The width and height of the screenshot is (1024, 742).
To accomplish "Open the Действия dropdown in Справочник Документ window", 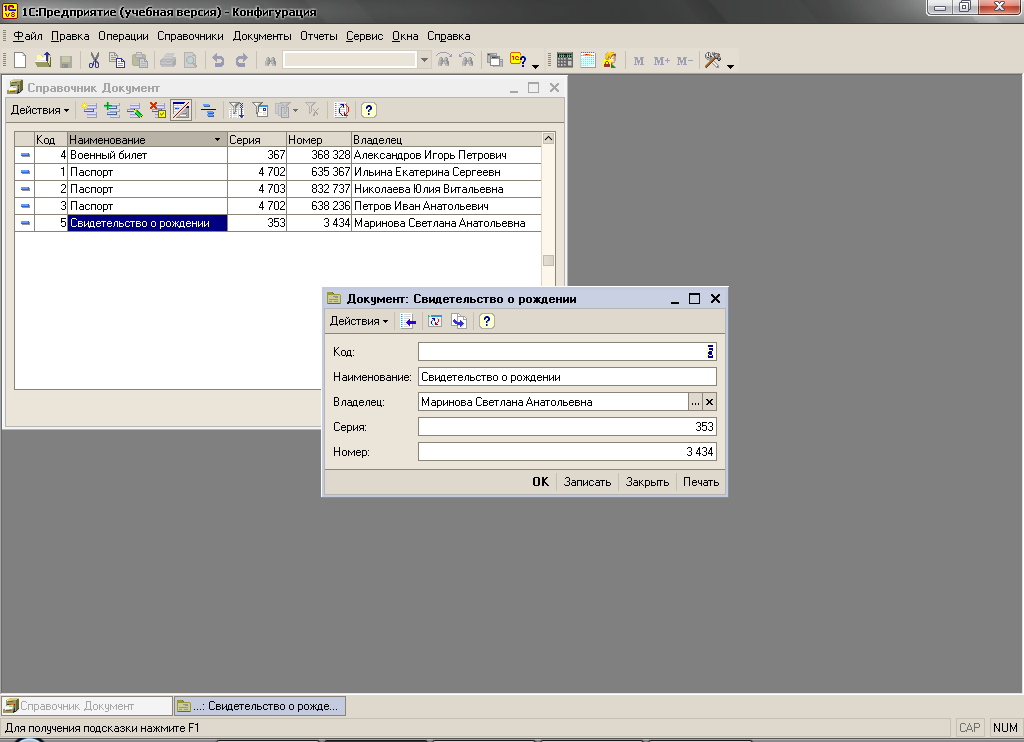I will pos(40,110).
